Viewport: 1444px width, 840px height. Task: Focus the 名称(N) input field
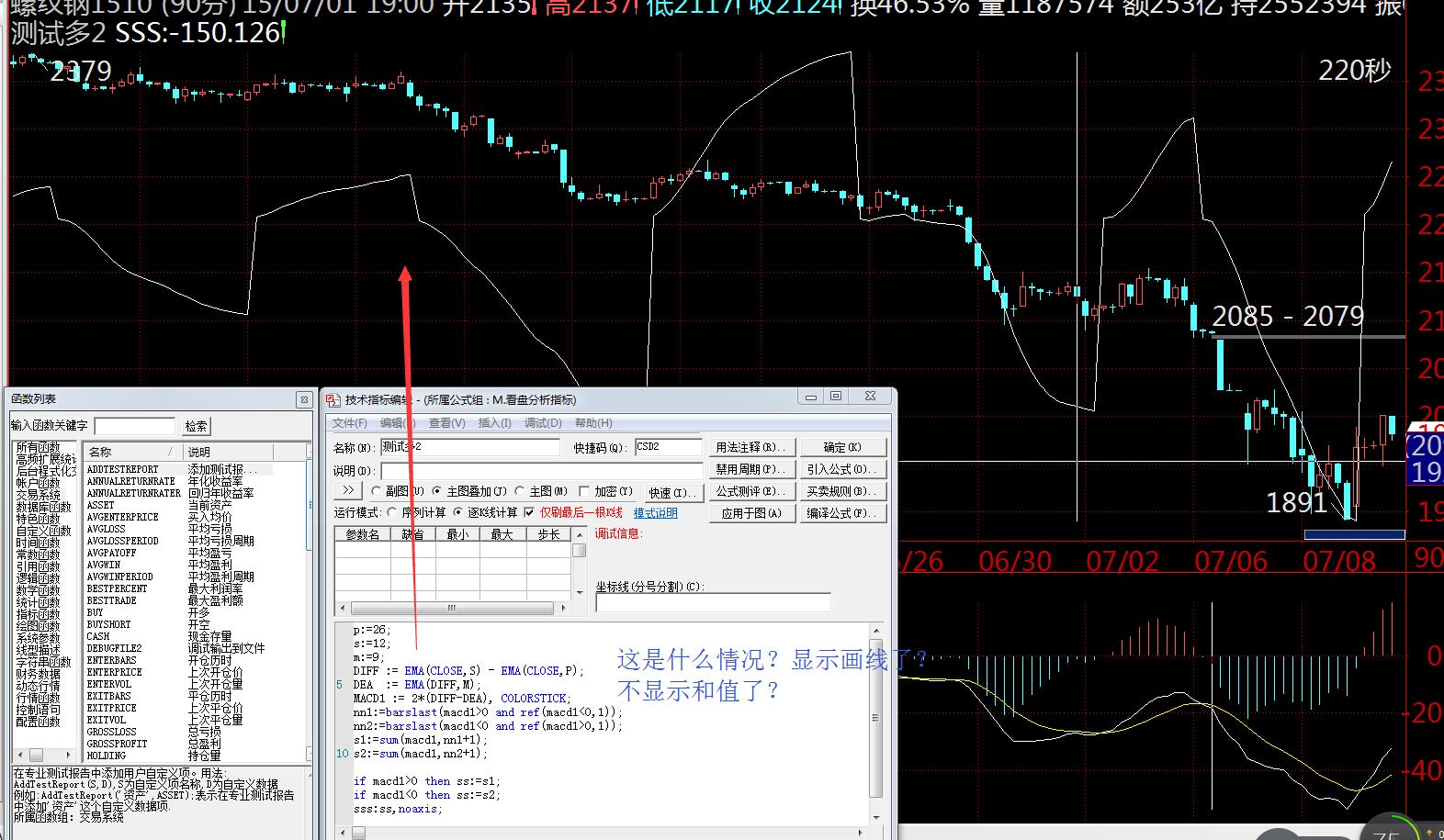469,447
